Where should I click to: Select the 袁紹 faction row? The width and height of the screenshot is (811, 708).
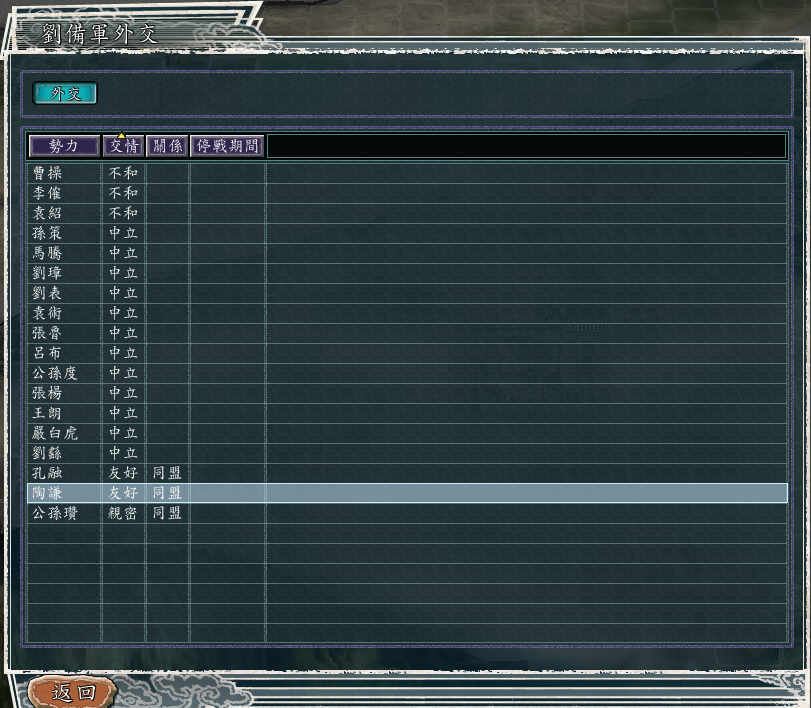407,213
